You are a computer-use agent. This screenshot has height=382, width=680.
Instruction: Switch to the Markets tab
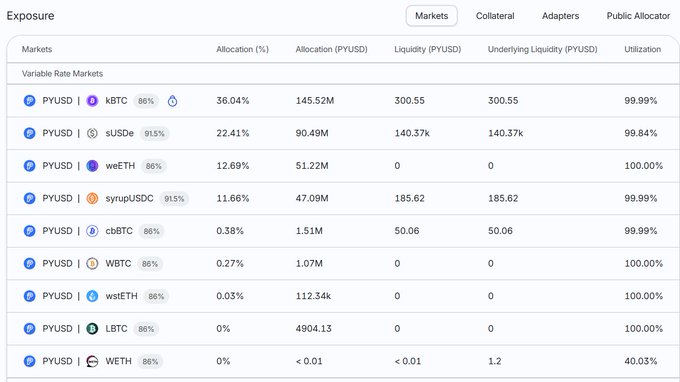pos(432,16)
